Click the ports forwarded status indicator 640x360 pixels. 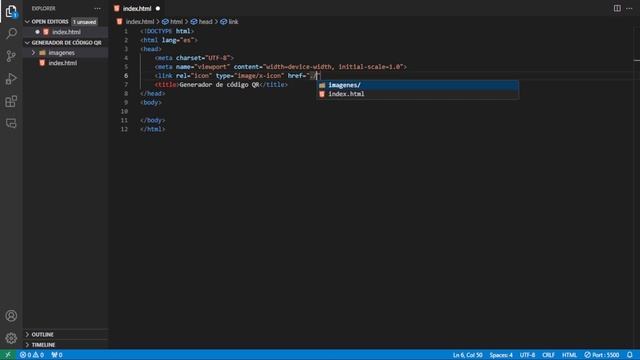pyautogui.click(x=57, y=355)
